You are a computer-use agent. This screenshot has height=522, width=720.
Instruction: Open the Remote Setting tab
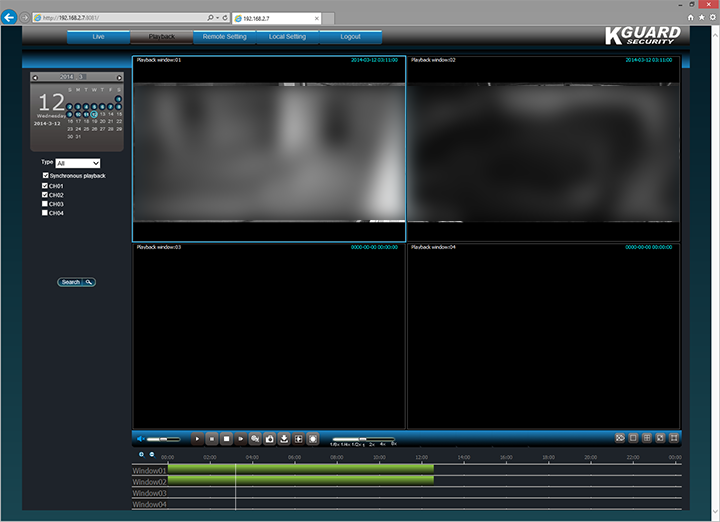(x=224, y=37)
